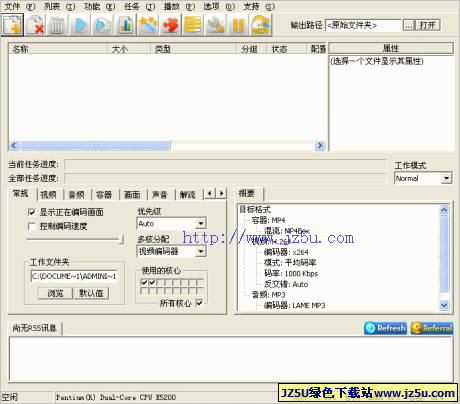Open the 播放 (P) menu

179,6
